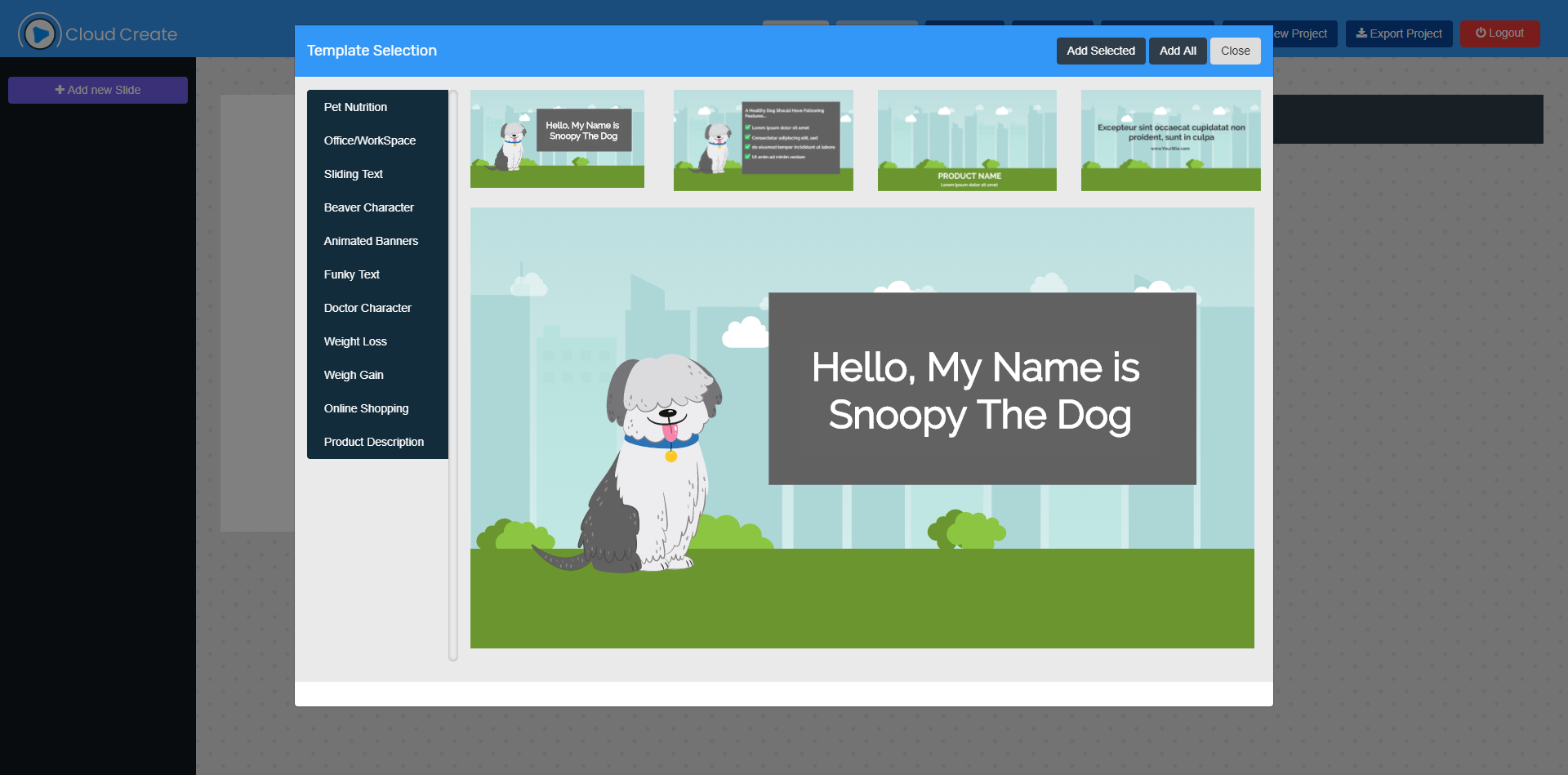
Task: Click the Export Project button
Action: (1398, 33)
